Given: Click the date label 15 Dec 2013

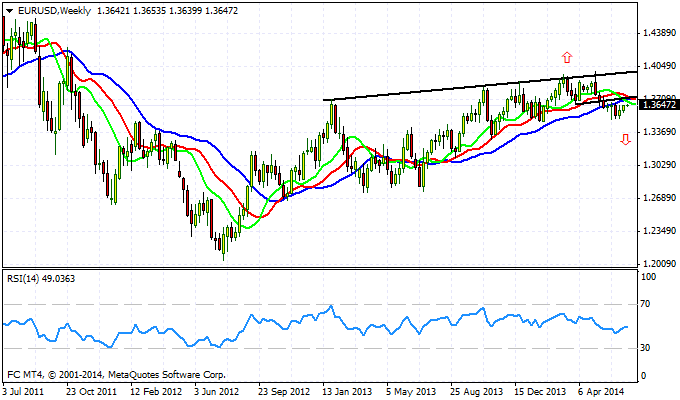Looking at the screenshot, I should click(541, 392).
